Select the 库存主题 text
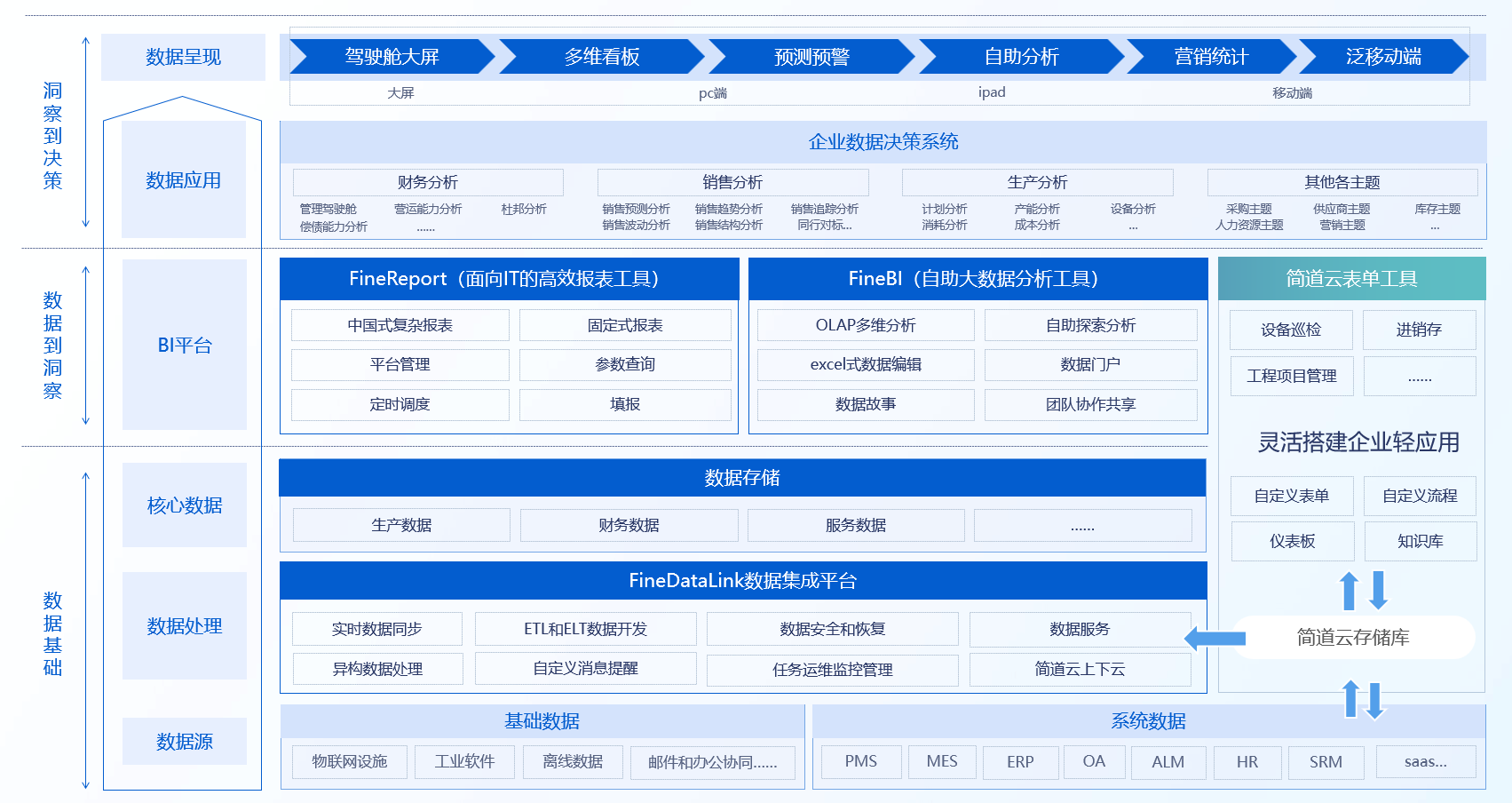1512x803 pixels. [1437, 209]
